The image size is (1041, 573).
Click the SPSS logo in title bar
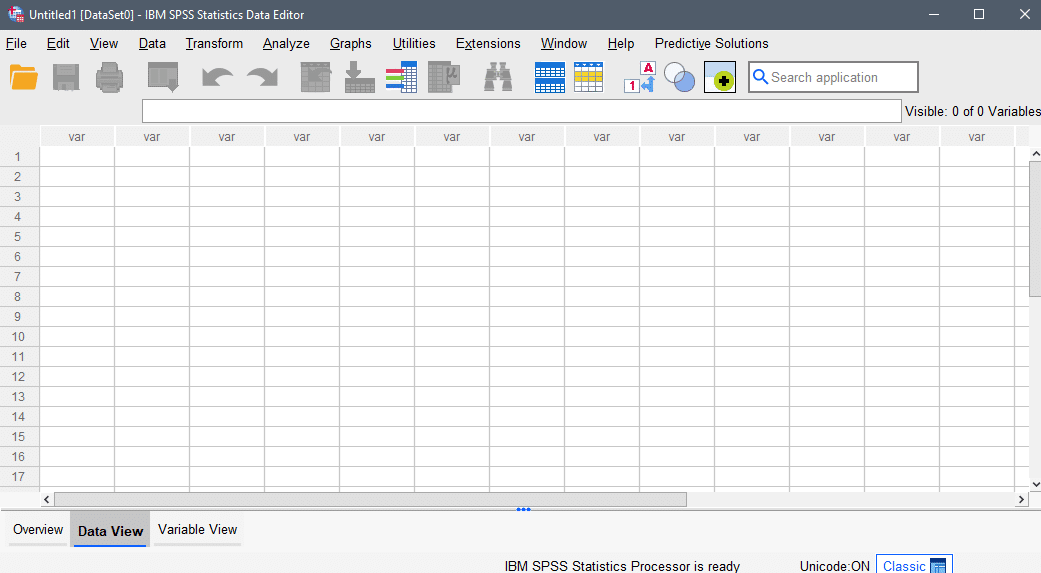click(x=15, y=14)
